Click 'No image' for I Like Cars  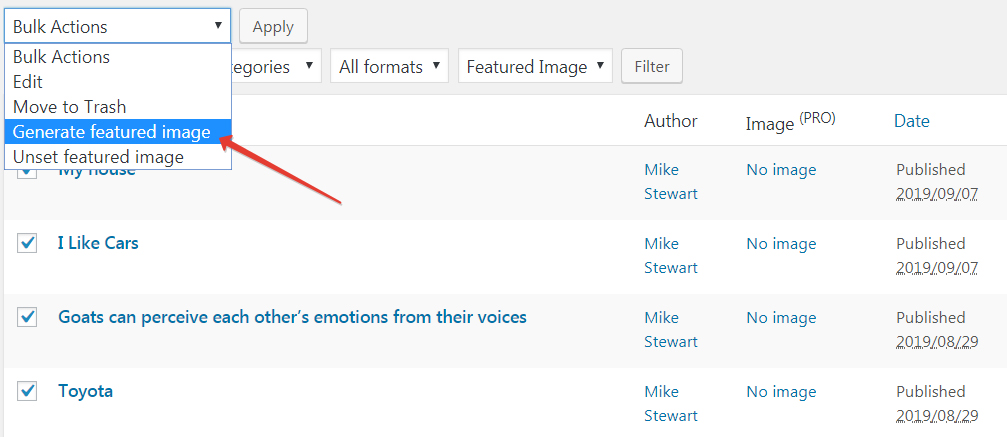pyautogui.click(x=781, y=244)
